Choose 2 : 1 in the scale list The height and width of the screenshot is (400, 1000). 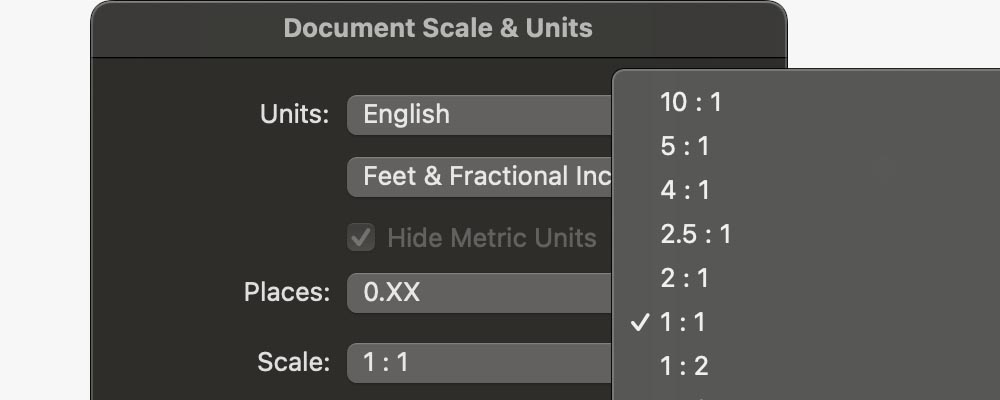coord(685,278)
